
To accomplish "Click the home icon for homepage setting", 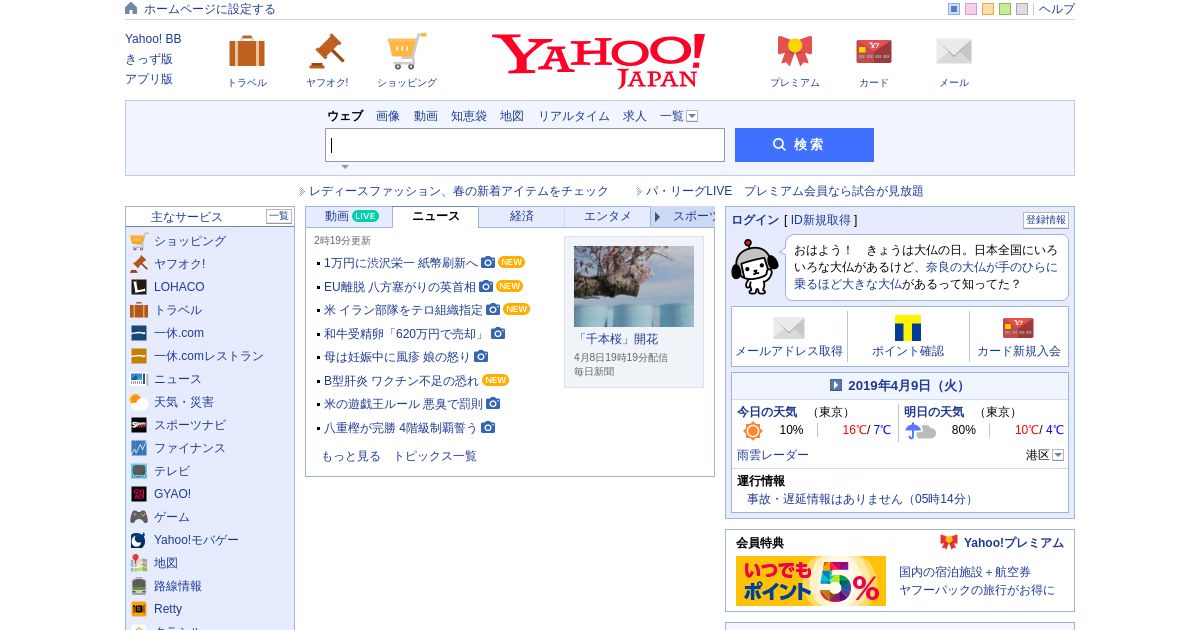I will click(131, 8).
